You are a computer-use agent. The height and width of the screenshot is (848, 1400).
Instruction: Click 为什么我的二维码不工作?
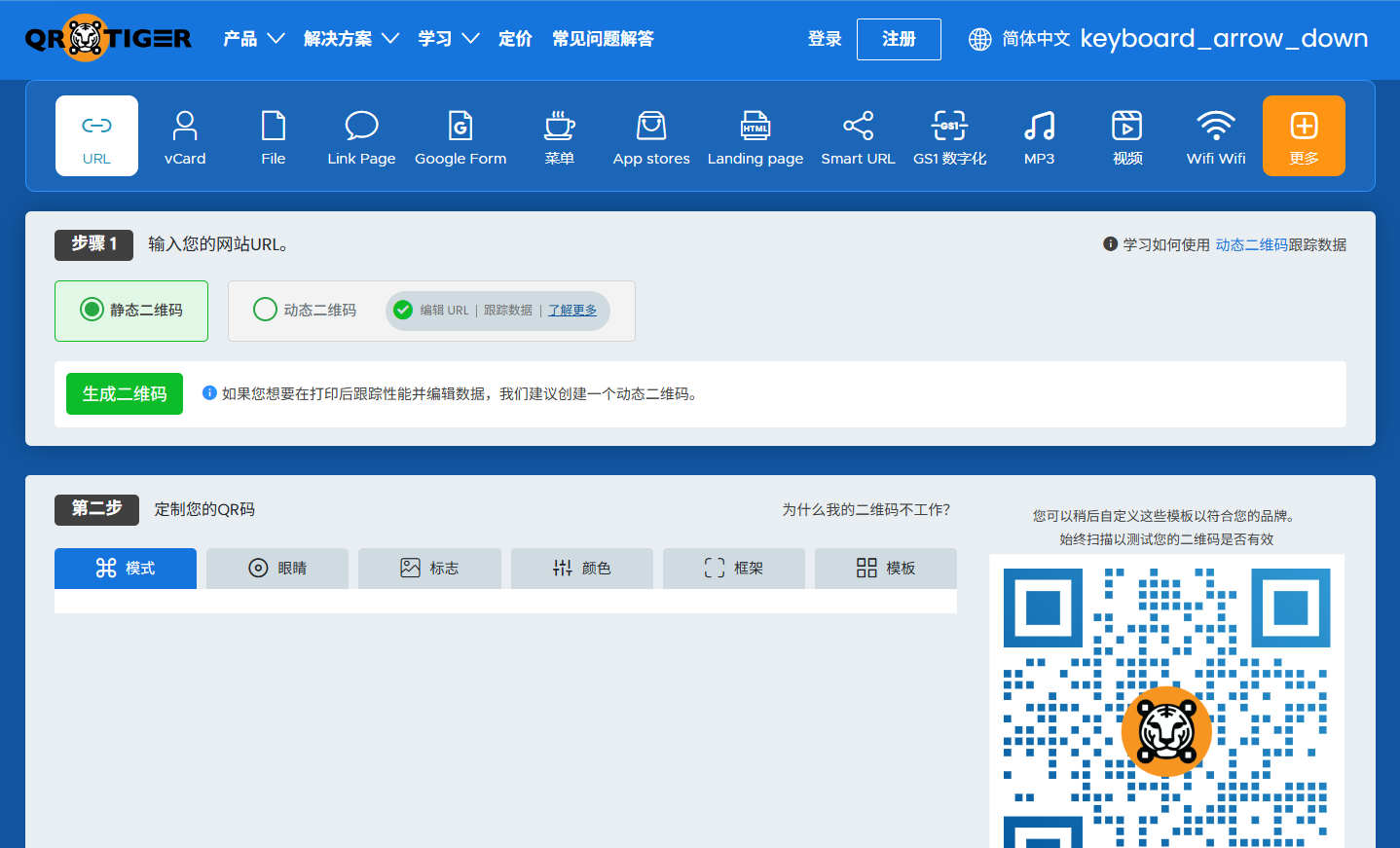point(866,509)
